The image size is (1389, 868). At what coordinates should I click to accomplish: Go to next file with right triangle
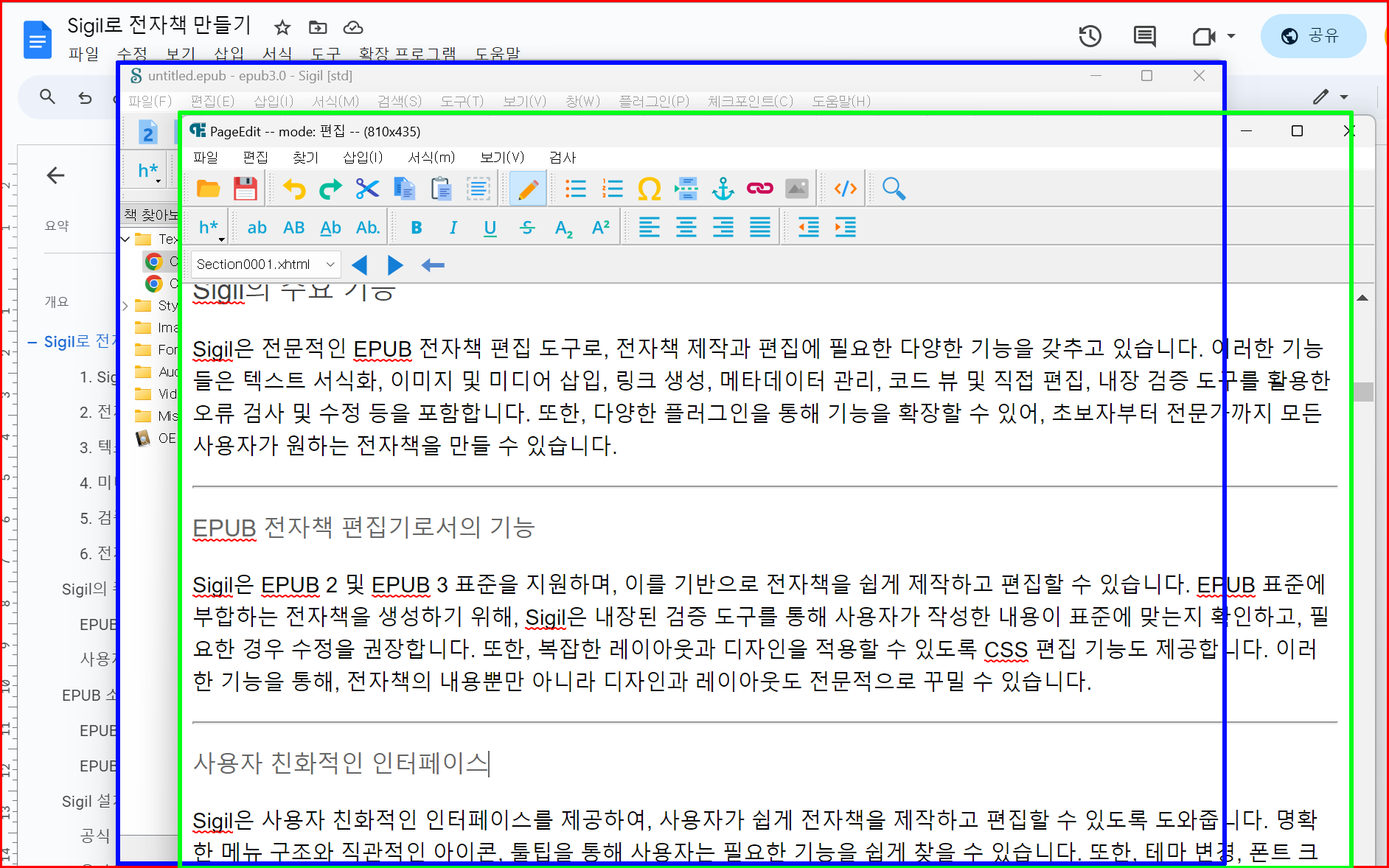395,265
